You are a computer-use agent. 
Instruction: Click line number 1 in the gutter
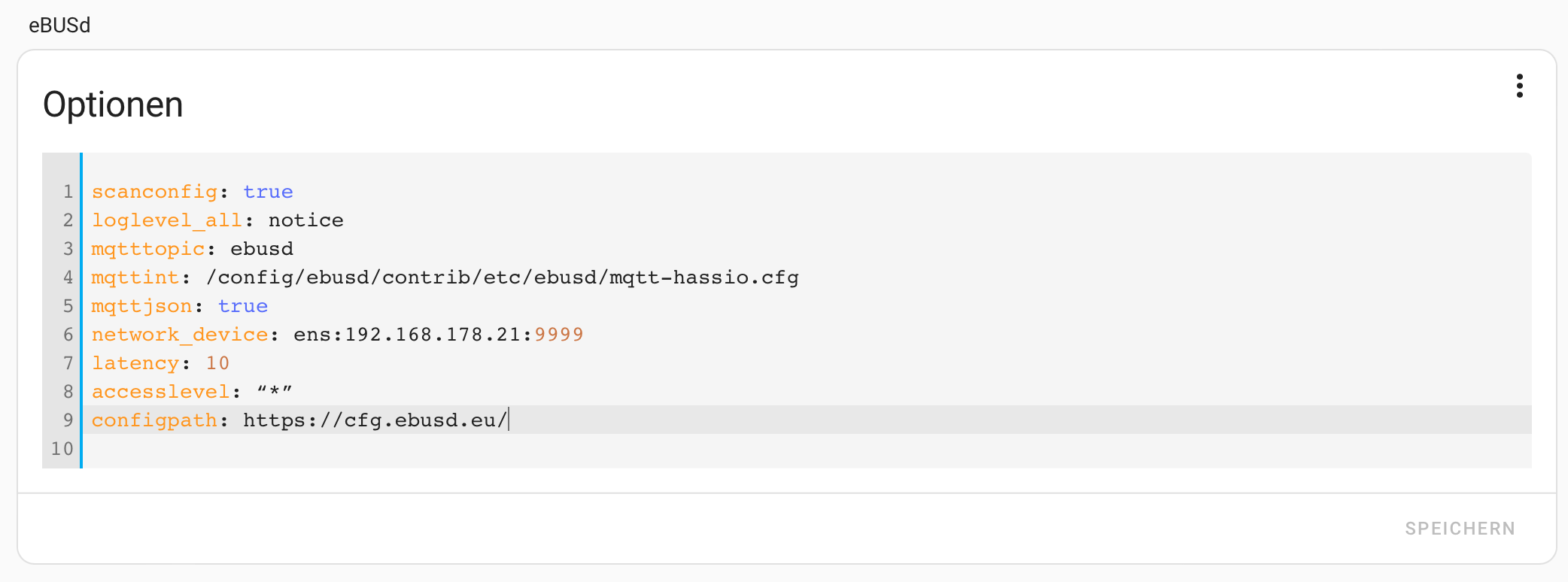68,192
